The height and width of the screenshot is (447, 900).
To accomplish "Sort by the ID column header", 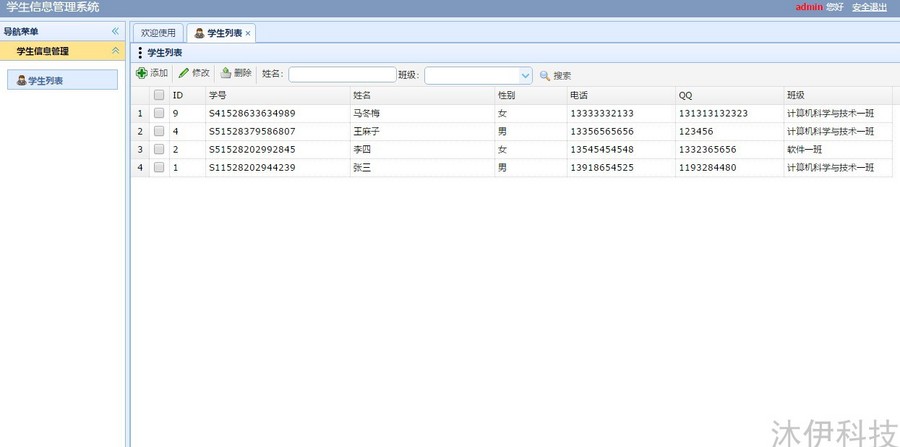I will coord(187,95).
